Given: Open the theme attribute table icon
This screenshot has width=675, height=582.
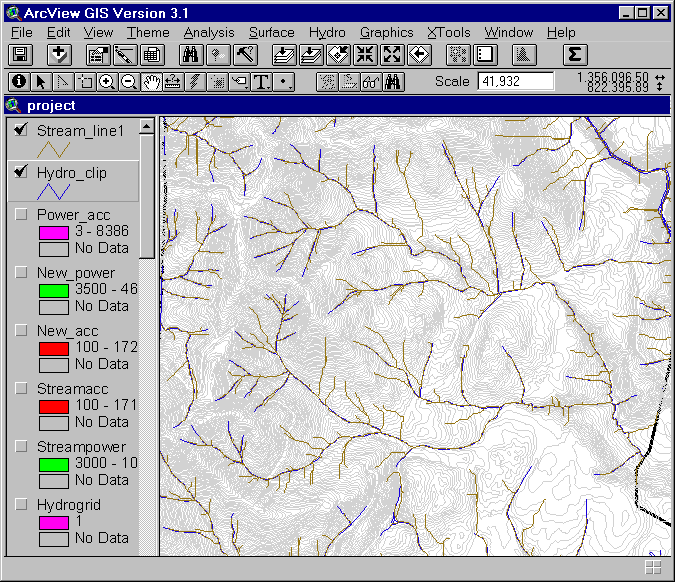Looking at the screenshot, I should (x=152, y=55).
